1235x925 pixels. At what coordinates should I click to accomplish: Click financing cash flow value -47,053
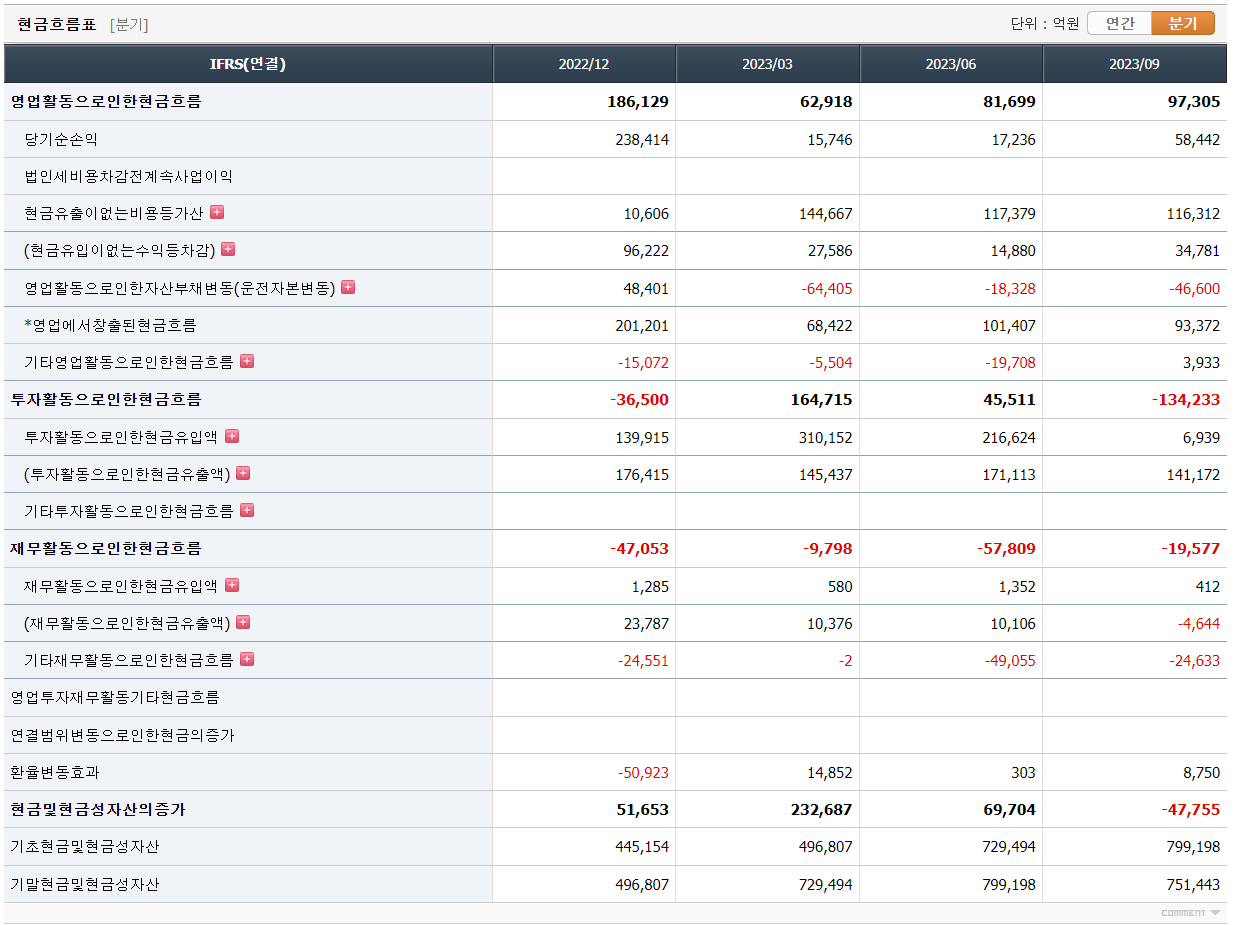click(639, 548)
